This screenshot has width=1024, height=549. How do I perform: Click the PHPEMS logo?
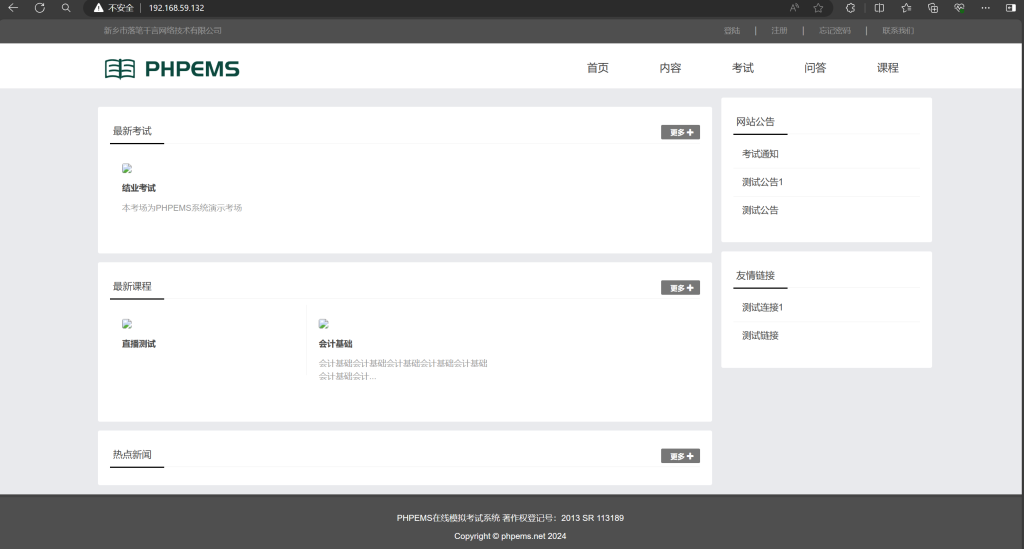pos(172,68)
